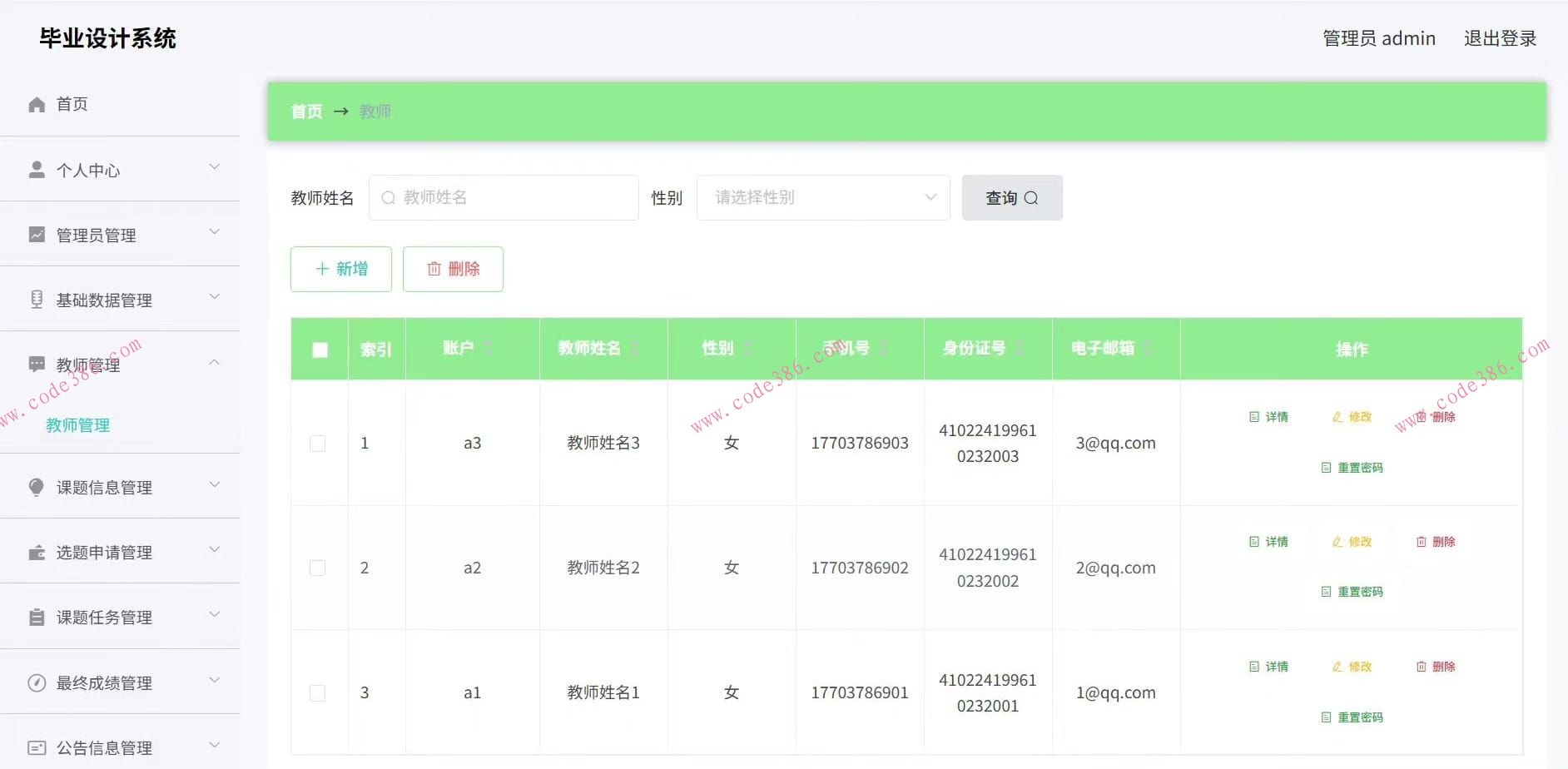This screenshot has width=1568, height=769.
Task: Toggle the select-all checkbox in table header
Action: 320,350
